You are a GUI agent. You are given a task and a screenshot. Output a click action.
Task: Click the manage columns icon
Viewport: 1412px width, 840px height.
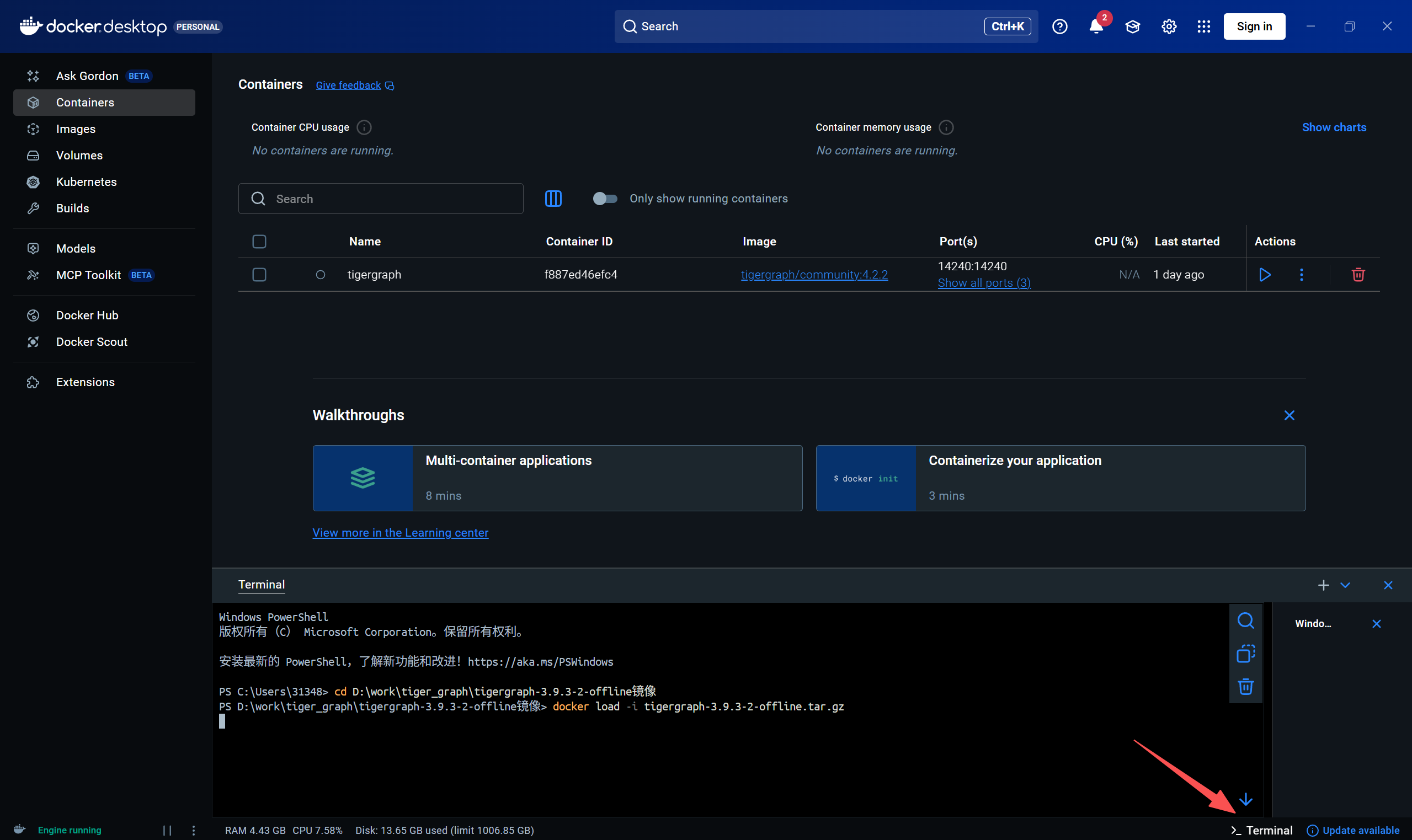[x=553, y=199]
